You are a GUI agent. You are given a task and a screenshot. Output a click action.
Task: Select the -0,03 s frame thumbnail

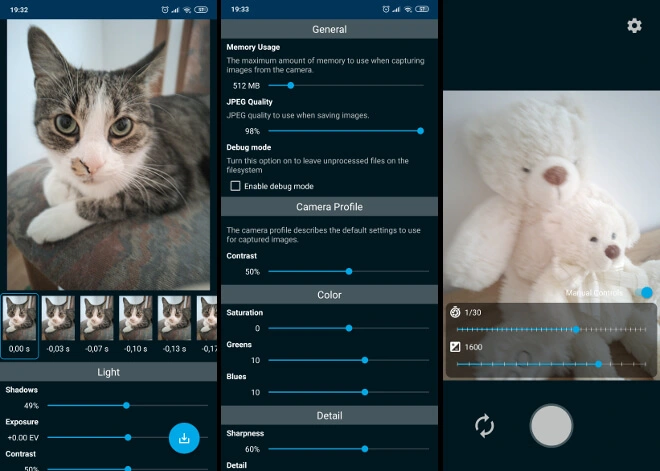click(58, 319)
